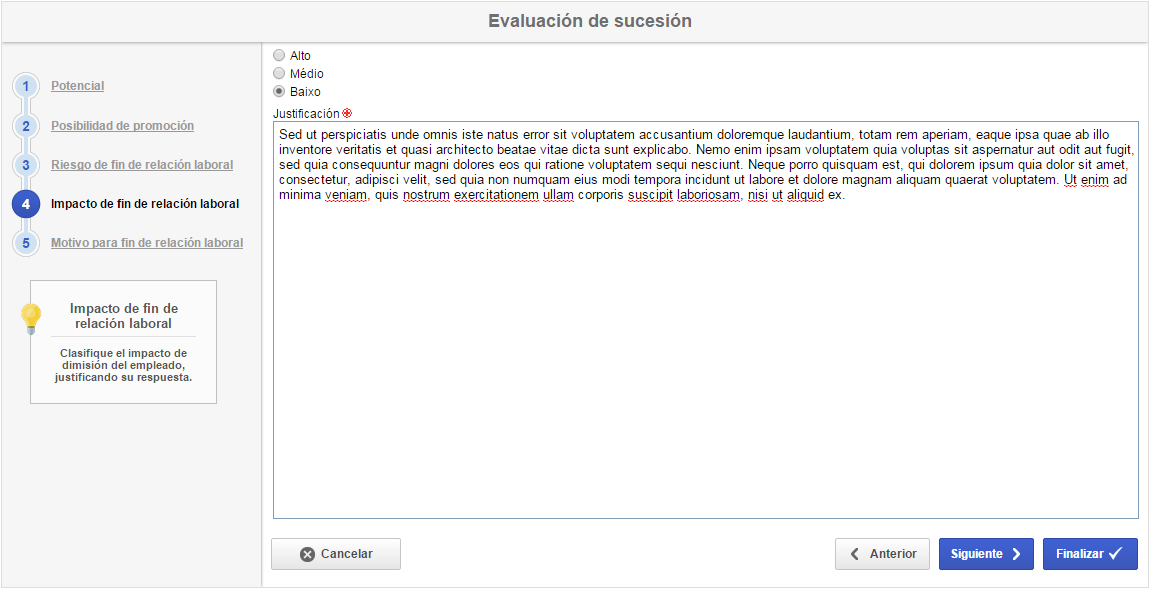The height and width of the screenshot is (589, 1150).
Task: Open the Potencial step link
Action: (x=78, y=86)
